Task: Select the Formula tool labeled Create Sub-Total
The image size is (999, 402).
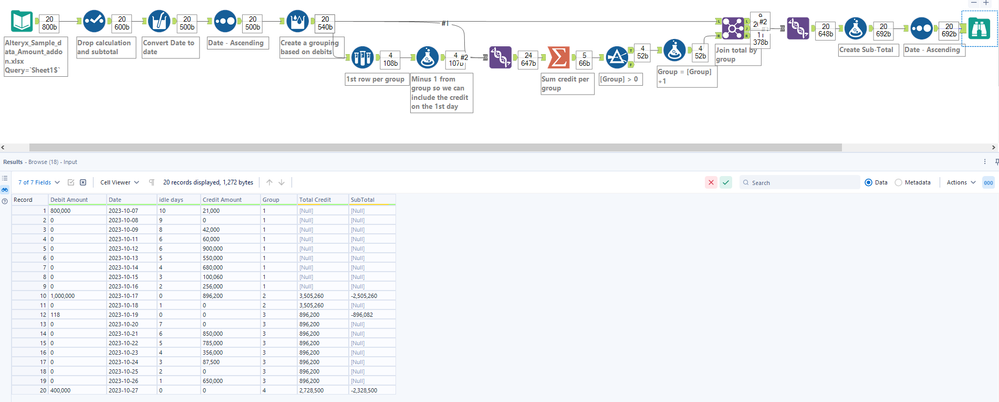Action: pos(856,29)
